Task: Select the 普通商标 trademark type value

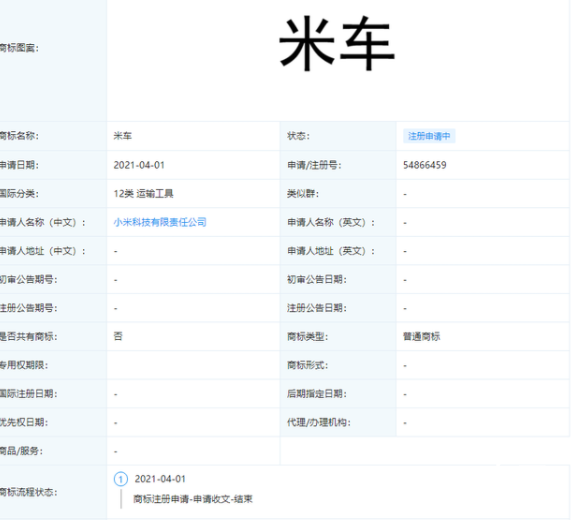Action: point(422,336)
